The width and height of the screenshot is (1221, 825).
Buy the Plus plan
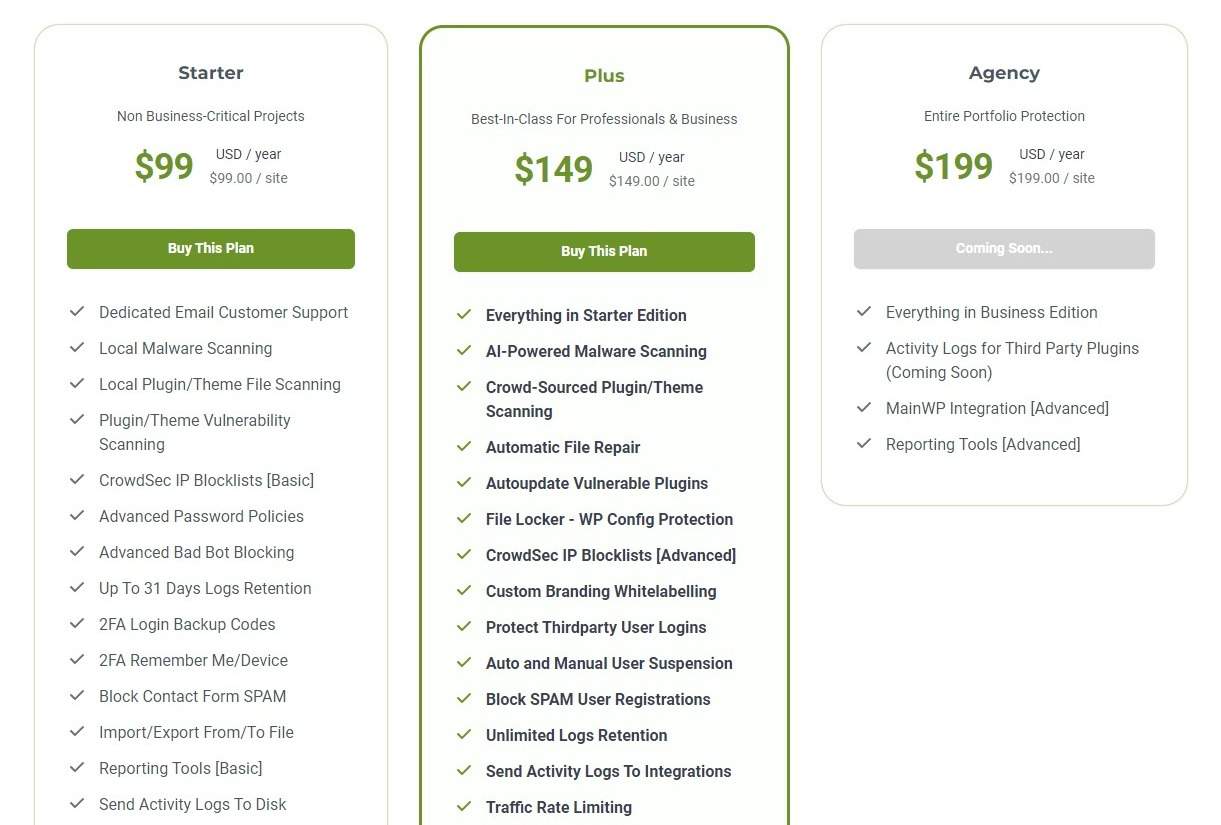point(604,252)
